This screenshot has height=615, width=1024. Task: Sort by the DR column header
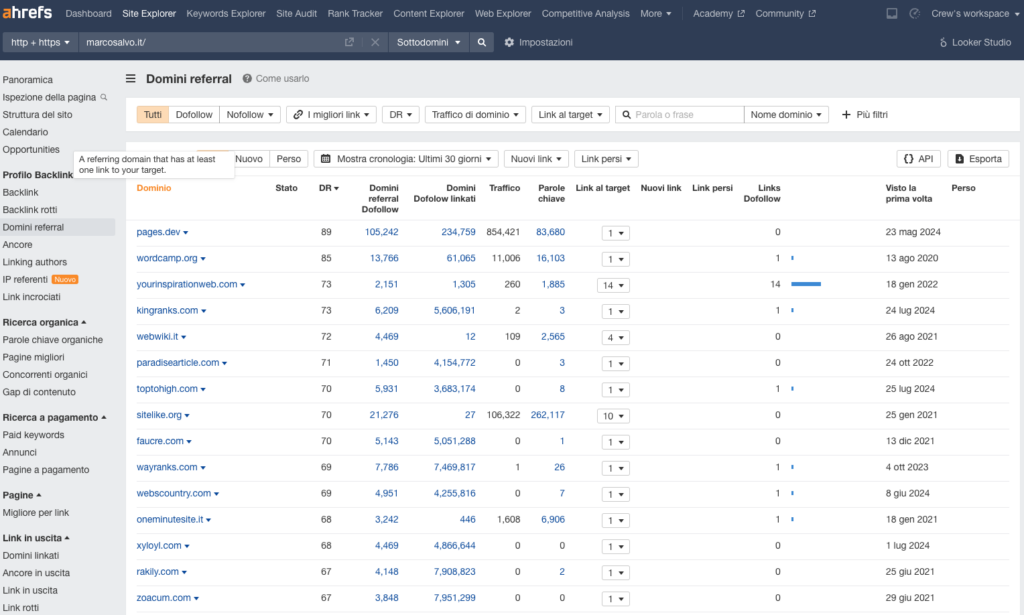(x=328, y=188)
